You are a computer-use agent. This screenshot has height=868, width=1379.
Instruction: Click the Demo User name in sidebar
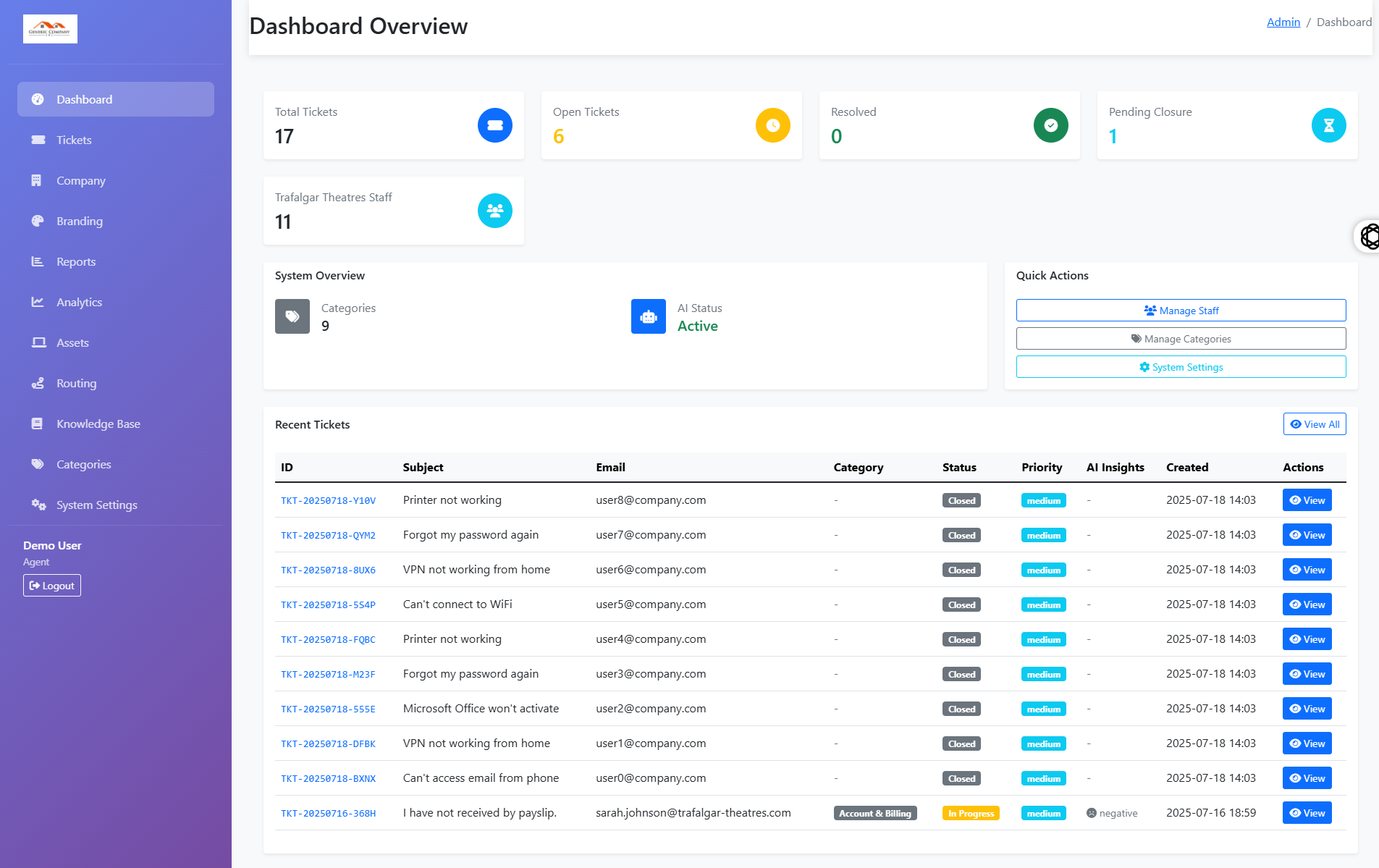(x=52, y=545)
